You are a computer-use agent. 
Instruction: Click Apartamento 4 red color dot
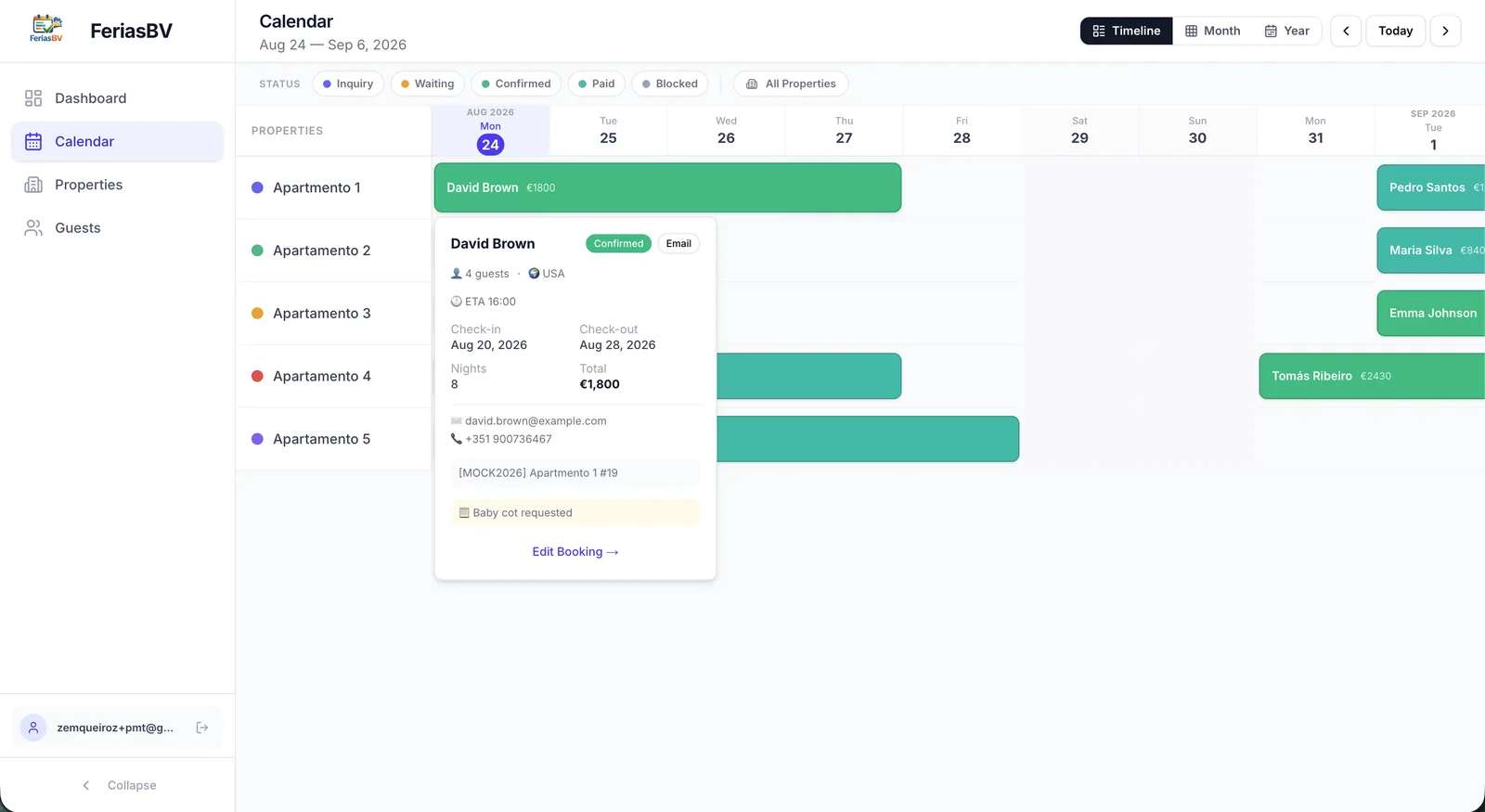(x=257, y=376)
